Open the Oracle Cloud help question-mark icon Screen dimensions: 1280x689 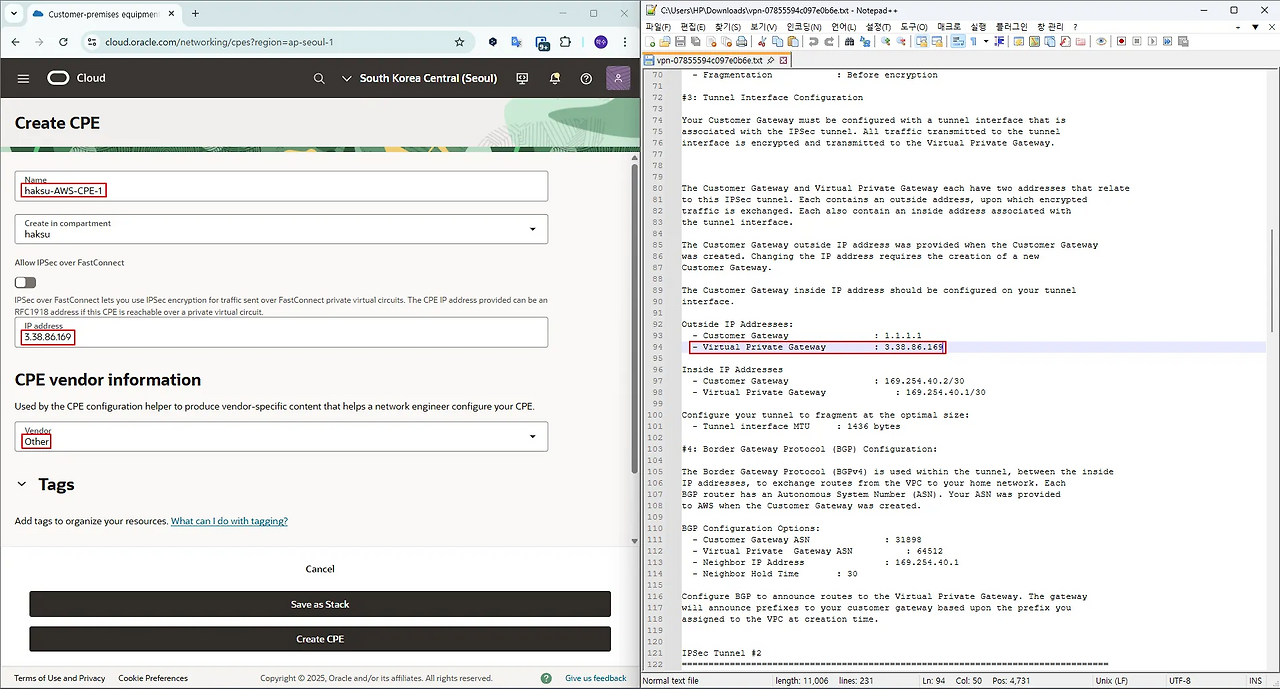tap(586, 78)
